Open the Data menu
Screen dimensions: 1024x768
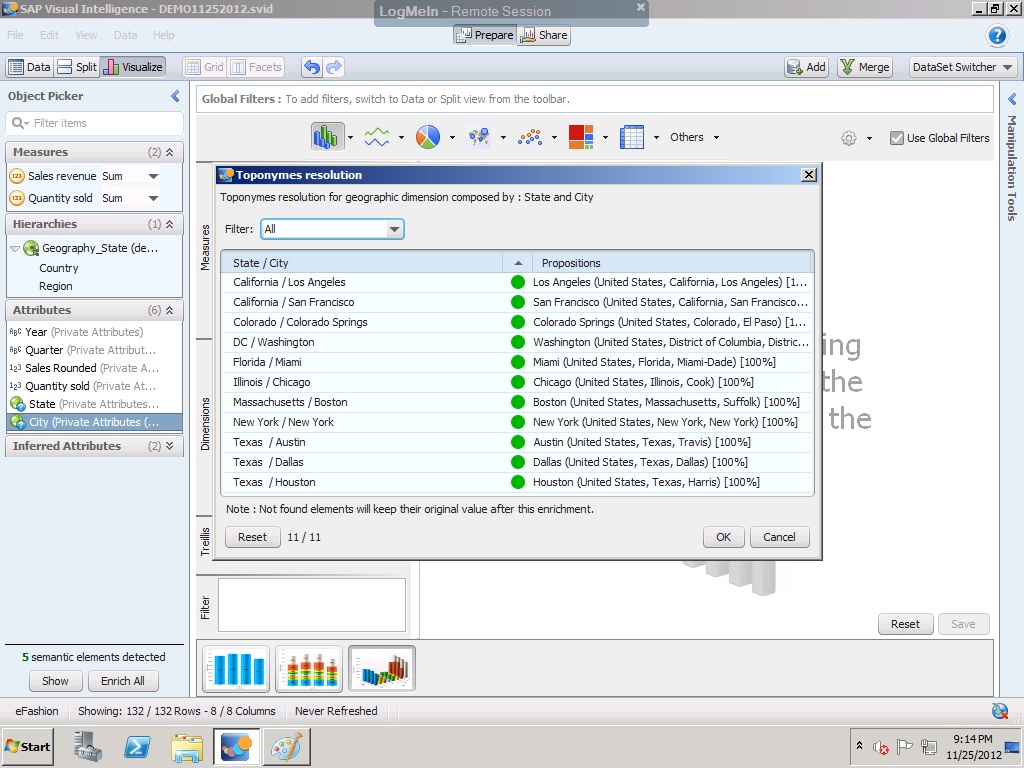coord(125,35)
